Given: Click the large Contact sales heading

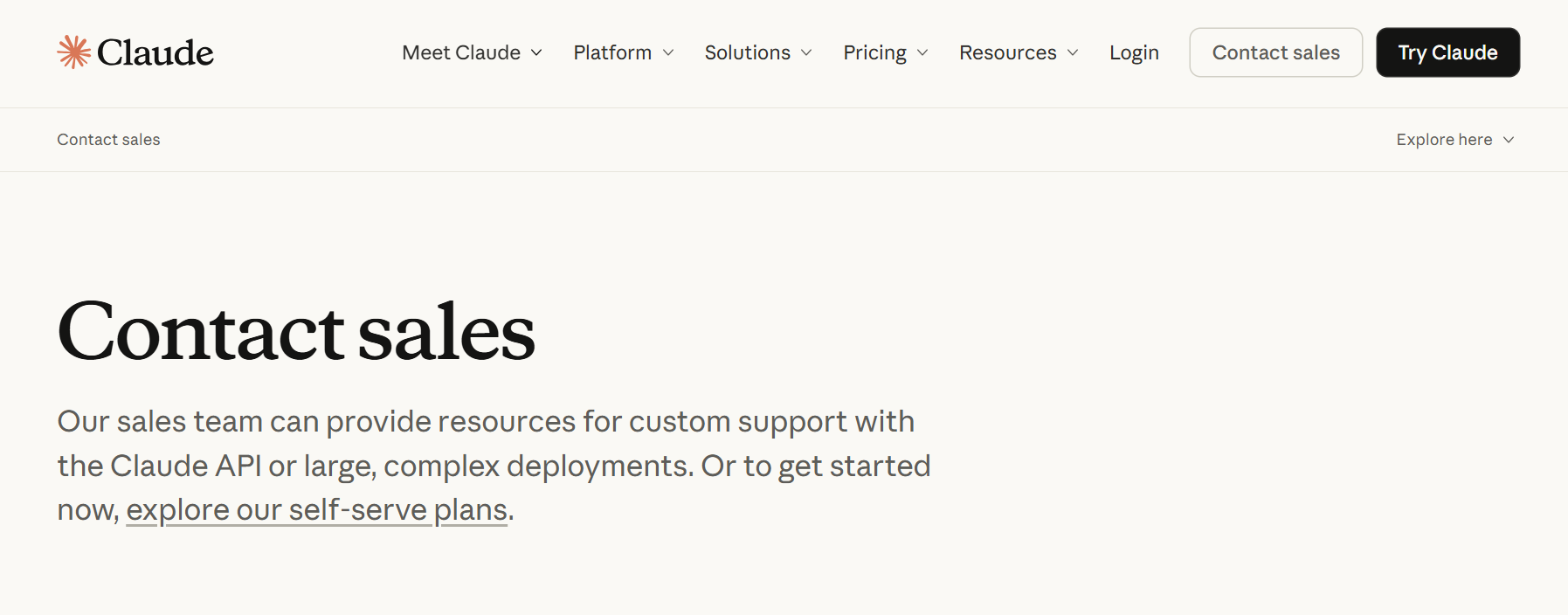Looking at the screenshot, I should point(296,331).
